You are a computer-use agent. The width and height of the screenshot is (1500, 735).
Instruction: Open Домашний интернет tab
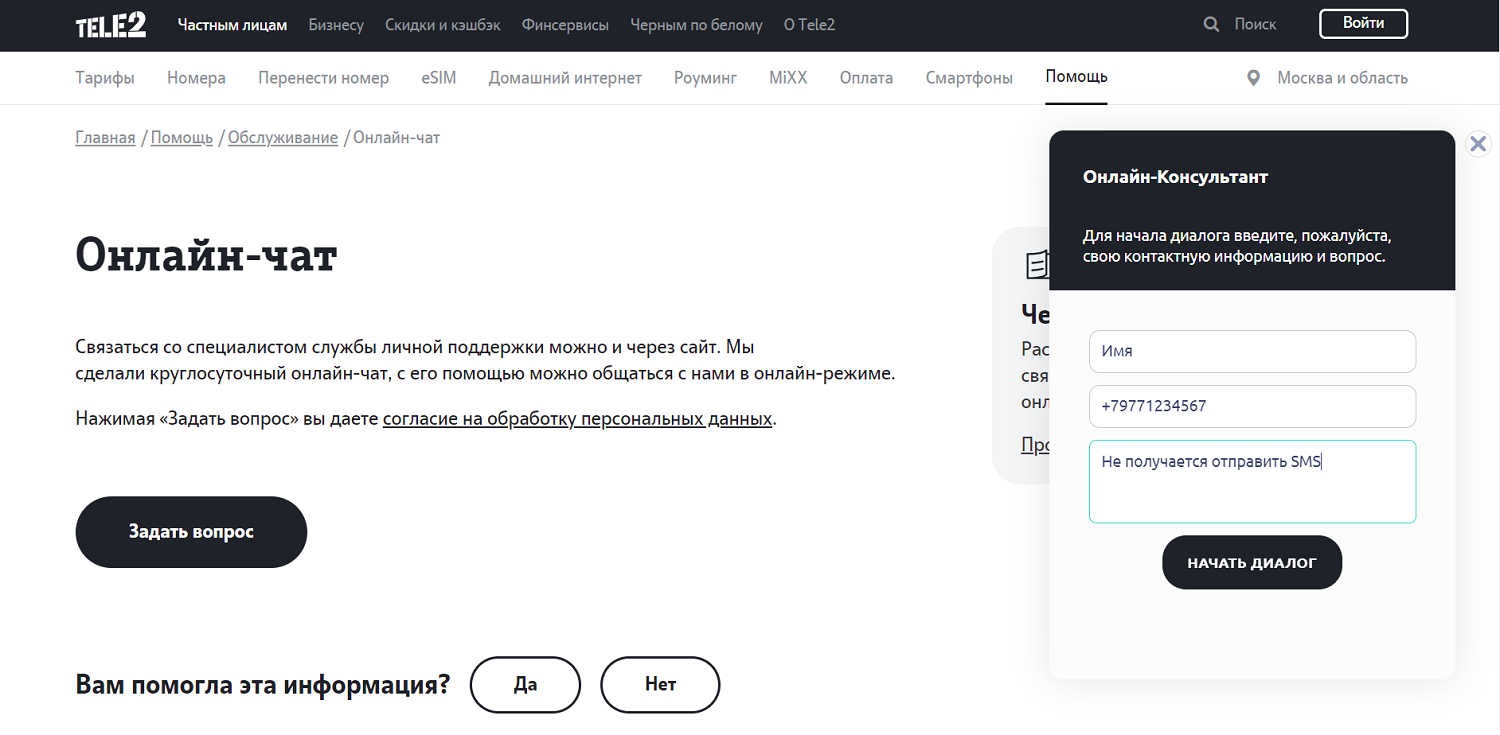565,77
